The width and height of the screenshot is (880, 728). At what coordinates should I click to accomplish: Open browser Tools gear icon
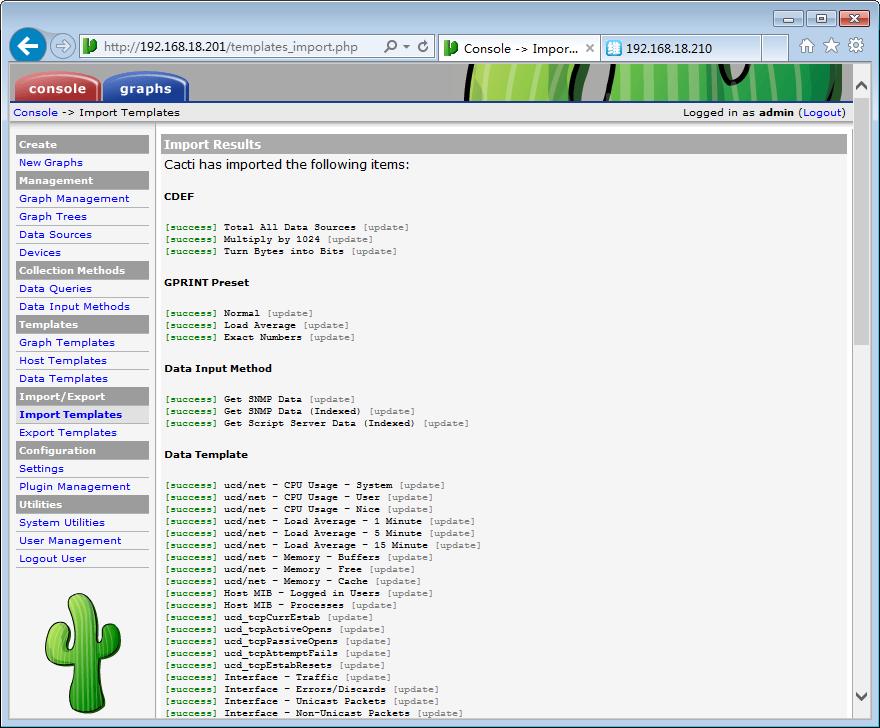tap(856, 45)
